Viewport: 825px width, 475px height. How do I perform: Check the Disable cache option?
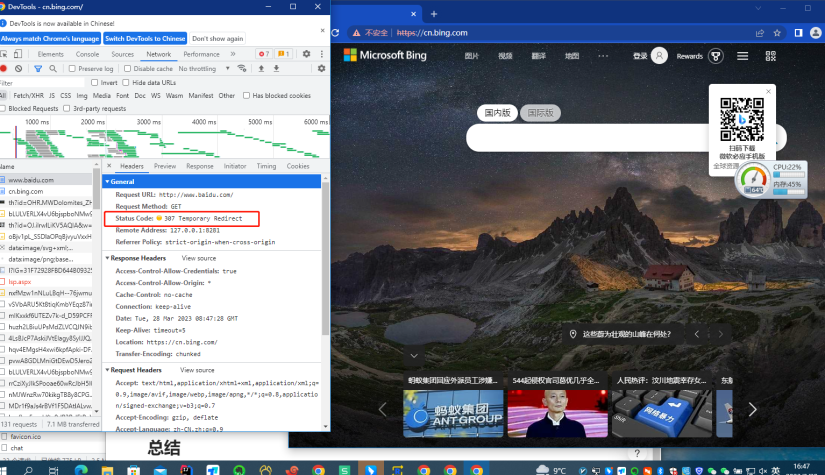click(127, 68)
